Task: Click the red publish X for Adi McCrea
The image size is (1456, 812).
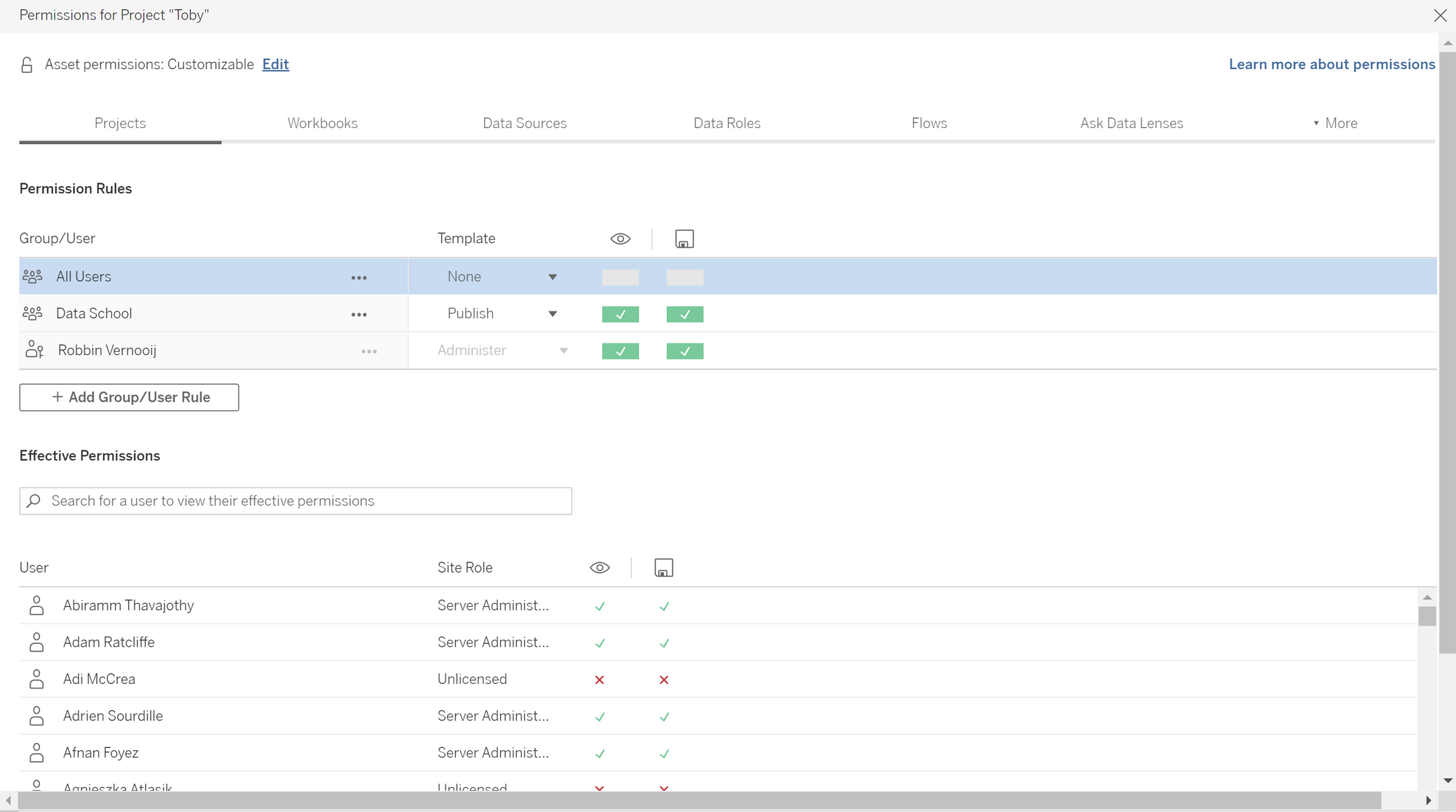Action: click(664, 680)
